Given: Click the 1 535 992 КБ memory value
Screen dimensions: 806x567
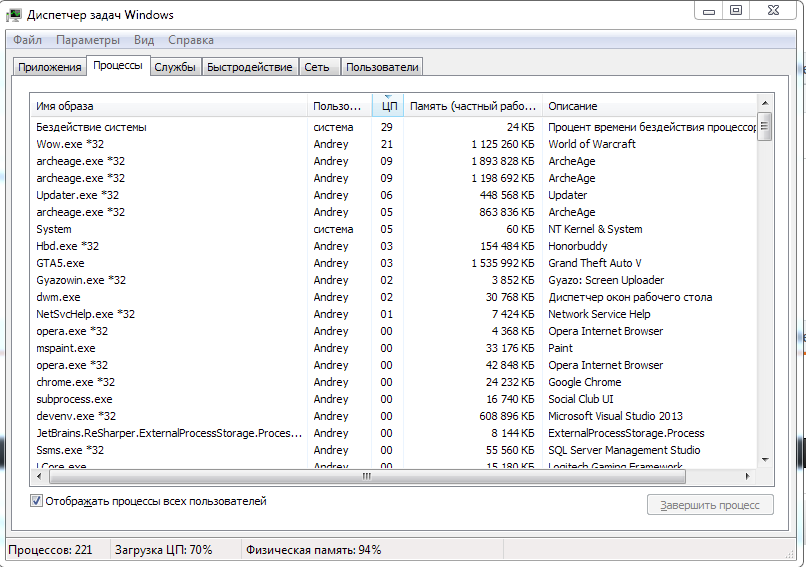Looking at the screenshot, I should pos(503,263).
